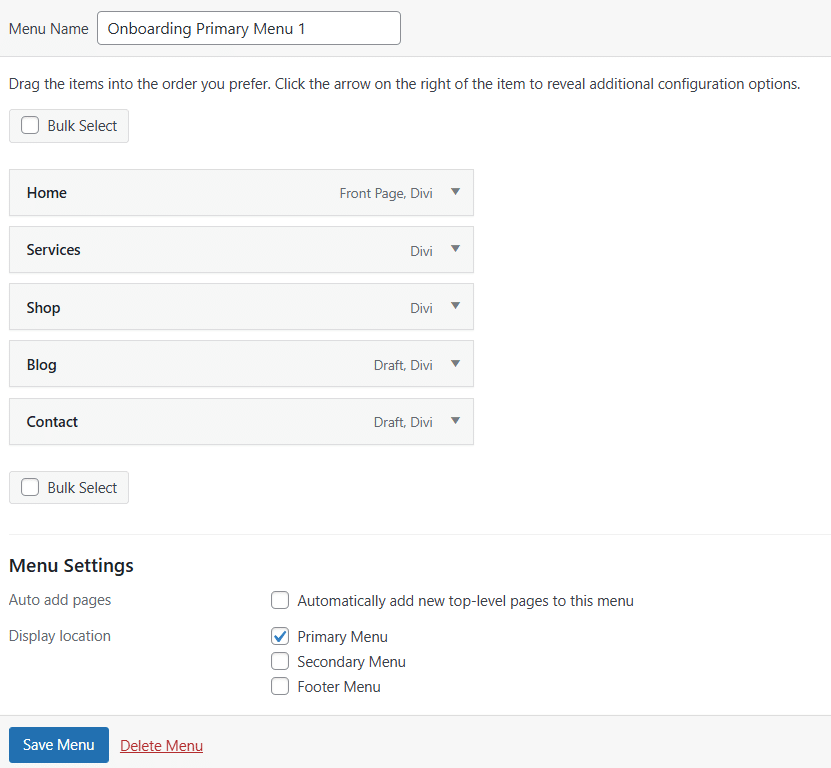Expand the Home menu item options arrow

(455, 192)
